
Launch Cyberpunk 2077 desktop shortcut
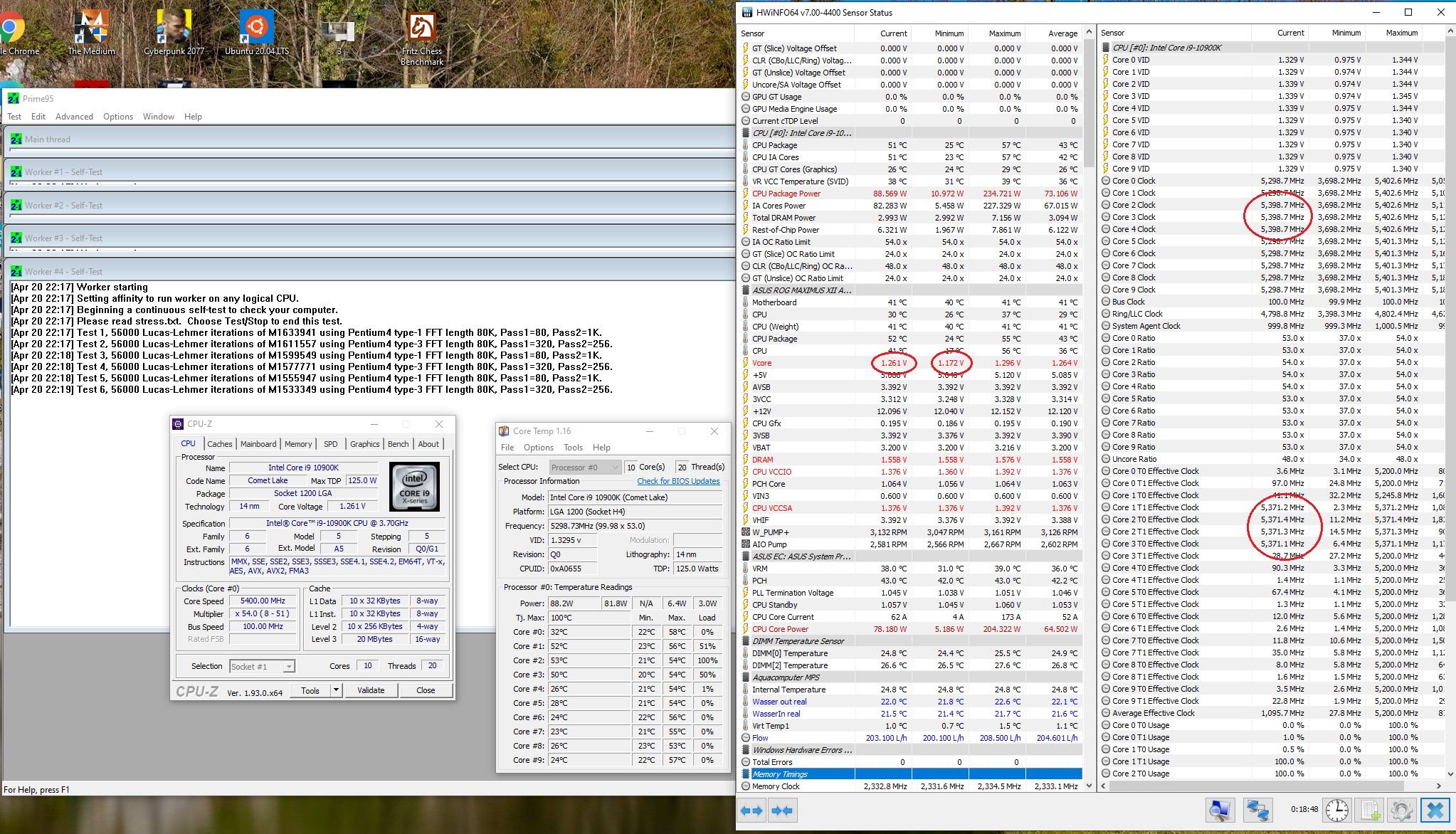[x=174, y=33]
